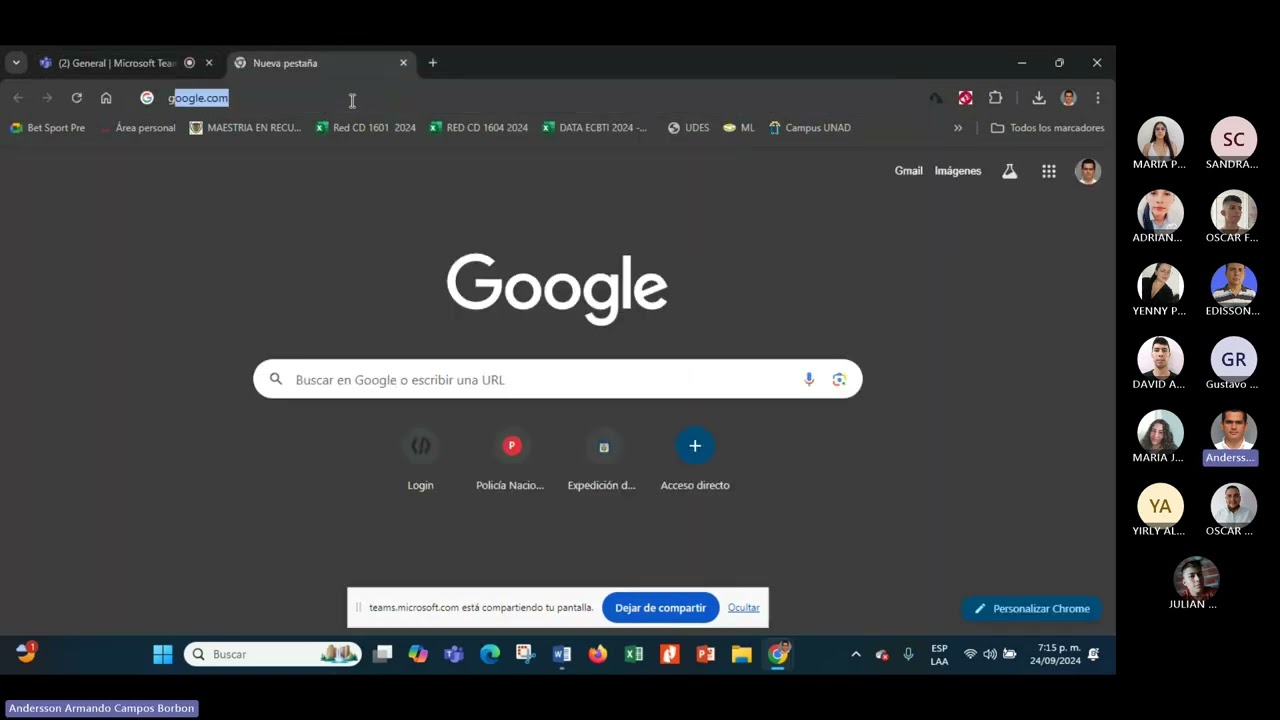Open the RED CD 1604 2024 bookmark
Image resolution: width=1280 pixels, height=720 pixels.
click(479, 128)
